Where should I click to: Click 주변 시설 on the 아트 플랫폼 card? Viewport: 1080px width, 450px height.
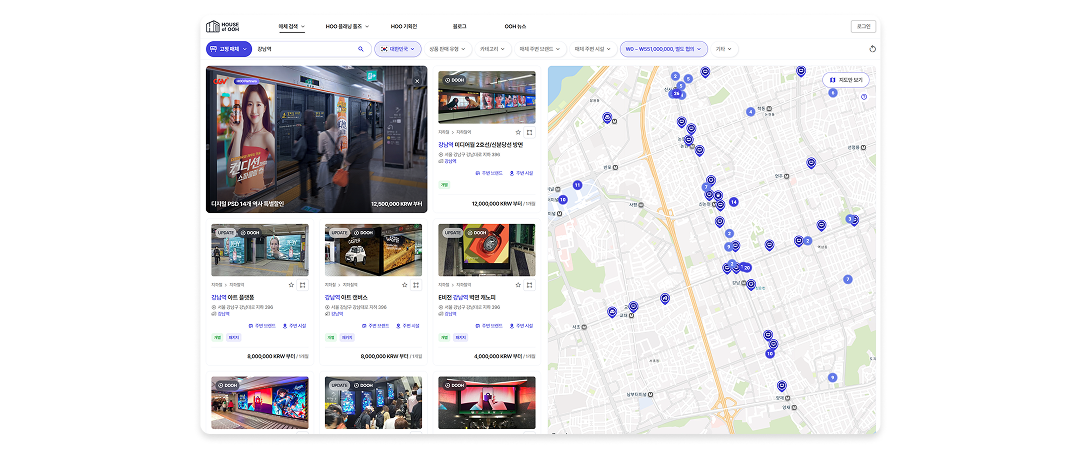point(295,325)
